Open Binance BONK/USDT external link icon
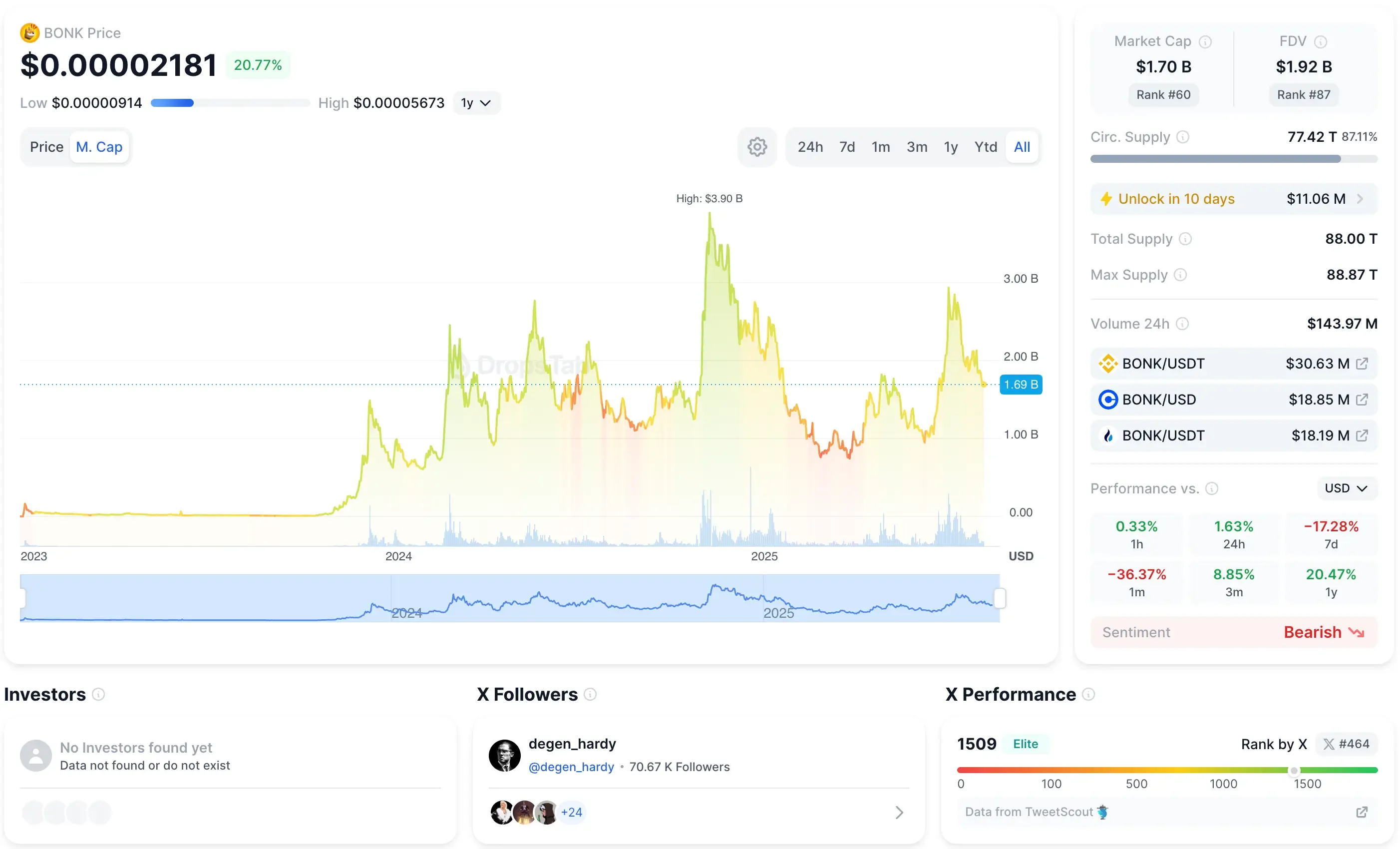 1362,364
